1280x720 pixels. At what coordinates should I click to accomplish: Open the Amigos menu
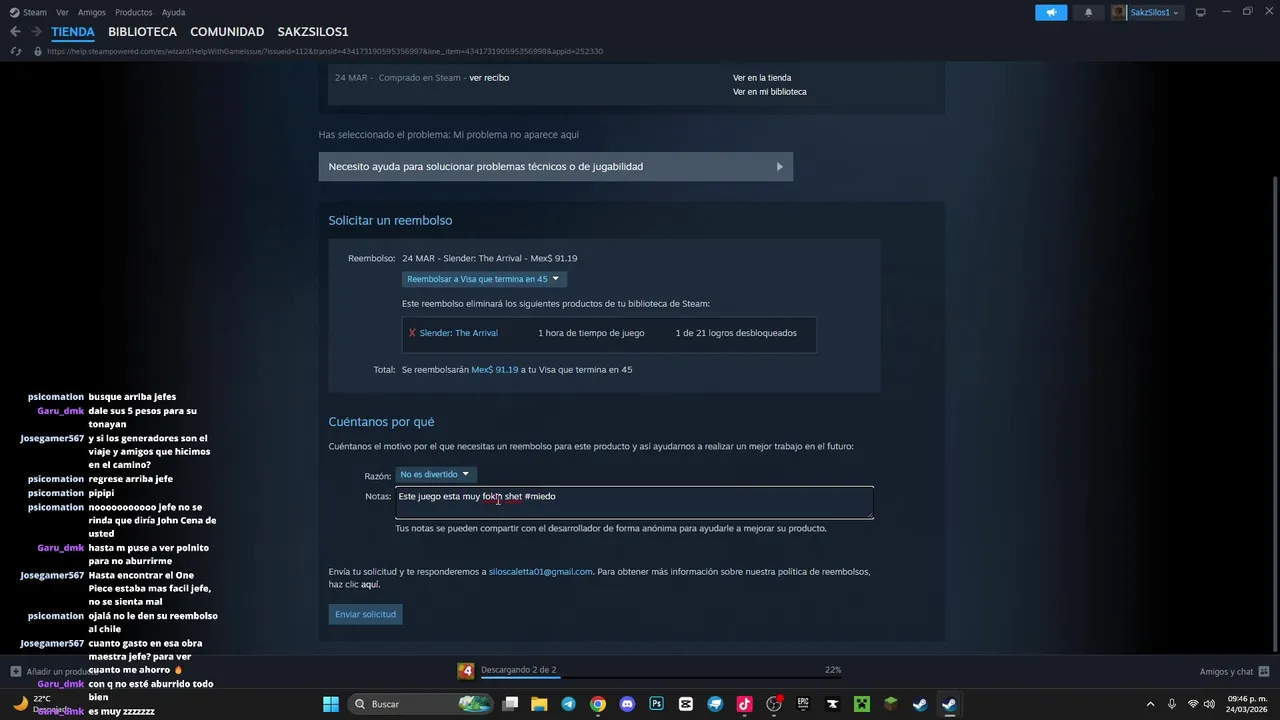(x=92, y=12)
